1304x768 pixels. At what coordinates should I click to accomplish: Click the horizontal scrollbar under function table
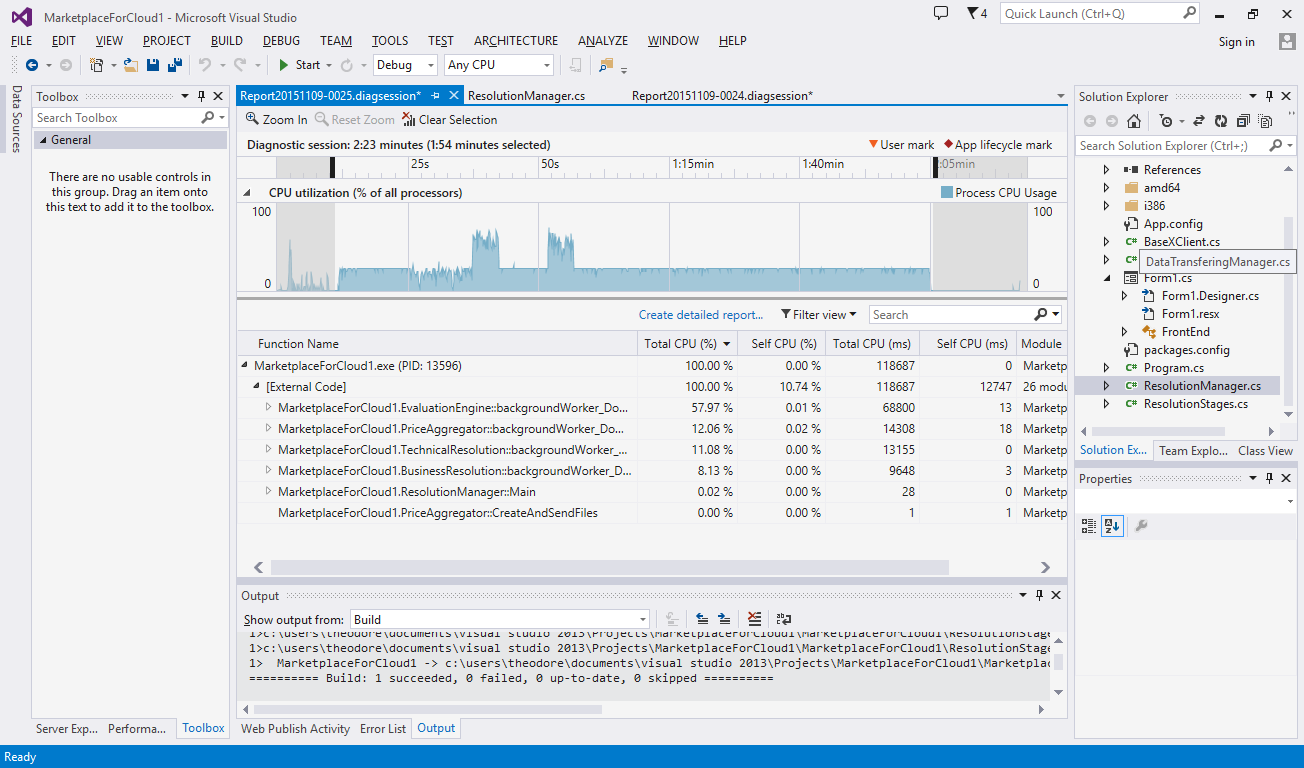pos(609,567)
